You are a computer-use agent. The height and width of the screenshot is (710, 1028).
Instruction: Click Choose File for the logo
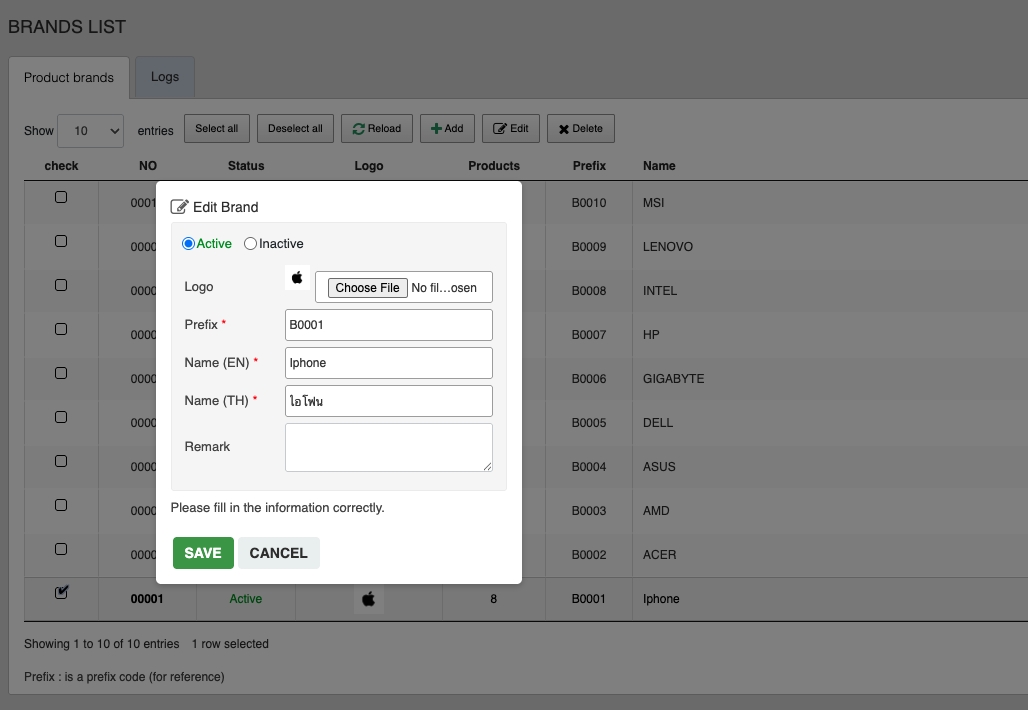point(367,288)
